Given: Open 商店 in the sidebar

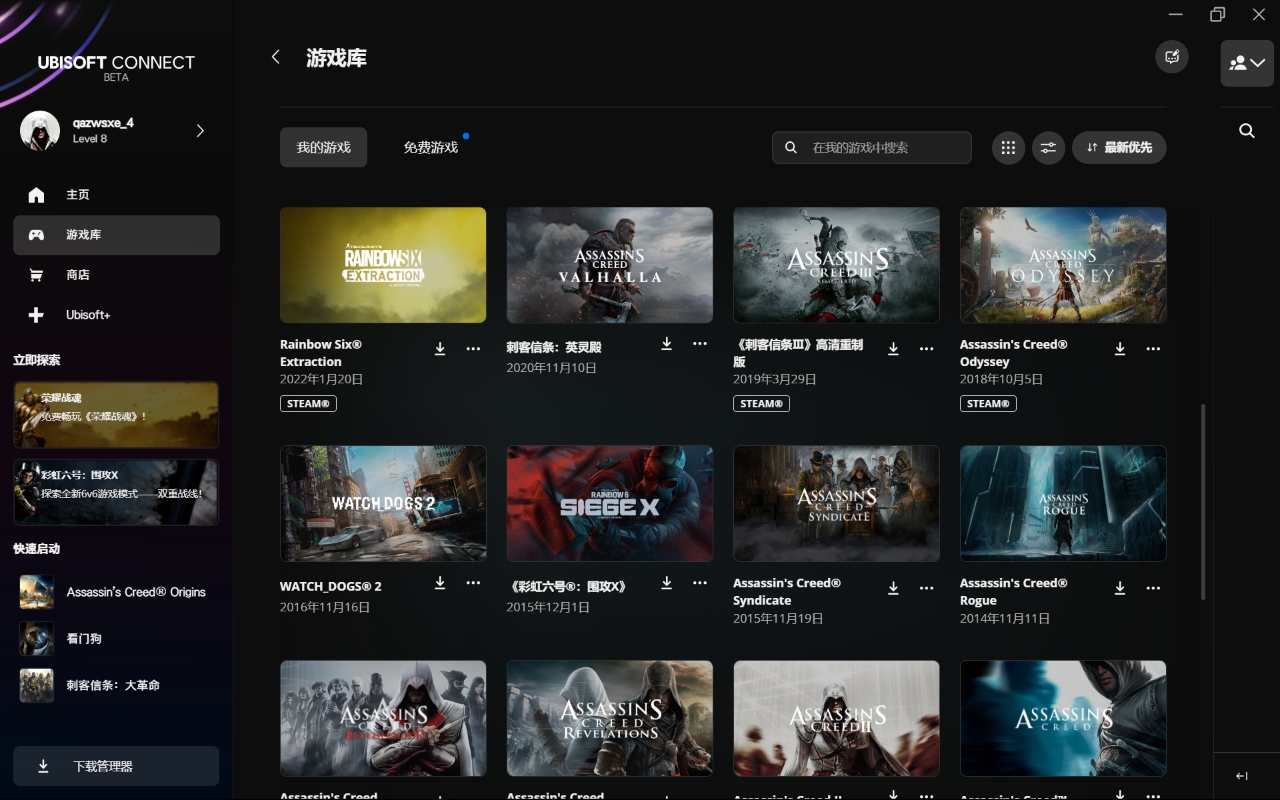Looking at the screenshot, I should click(116, 275).
